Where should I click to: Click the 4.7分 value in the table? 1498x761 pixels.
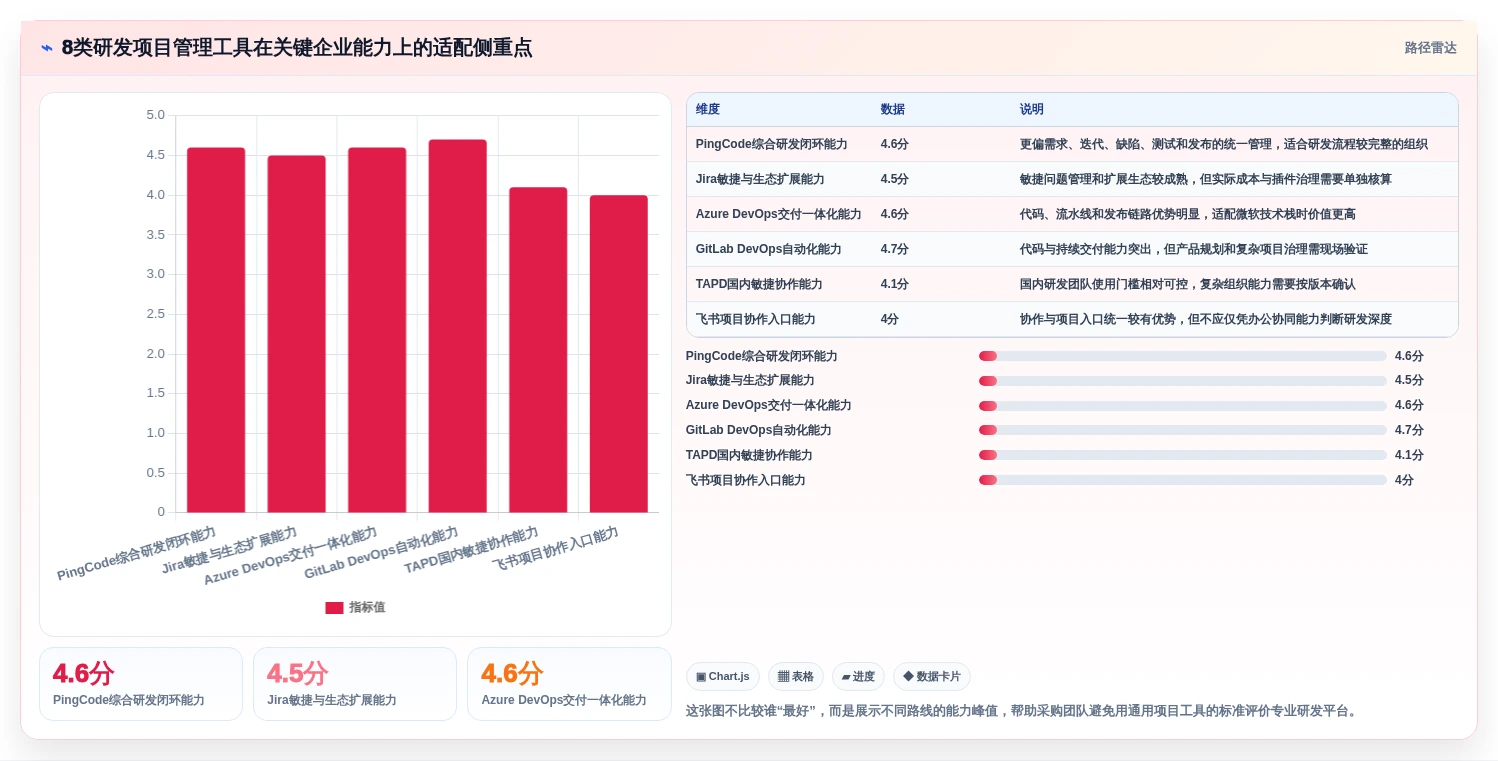pos(895,249)
